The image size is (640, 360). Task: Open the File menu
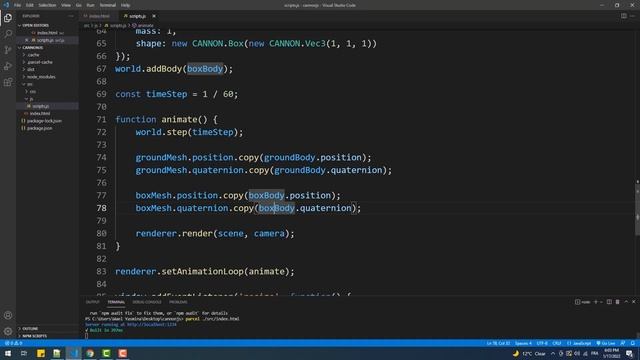coord(17,5)
